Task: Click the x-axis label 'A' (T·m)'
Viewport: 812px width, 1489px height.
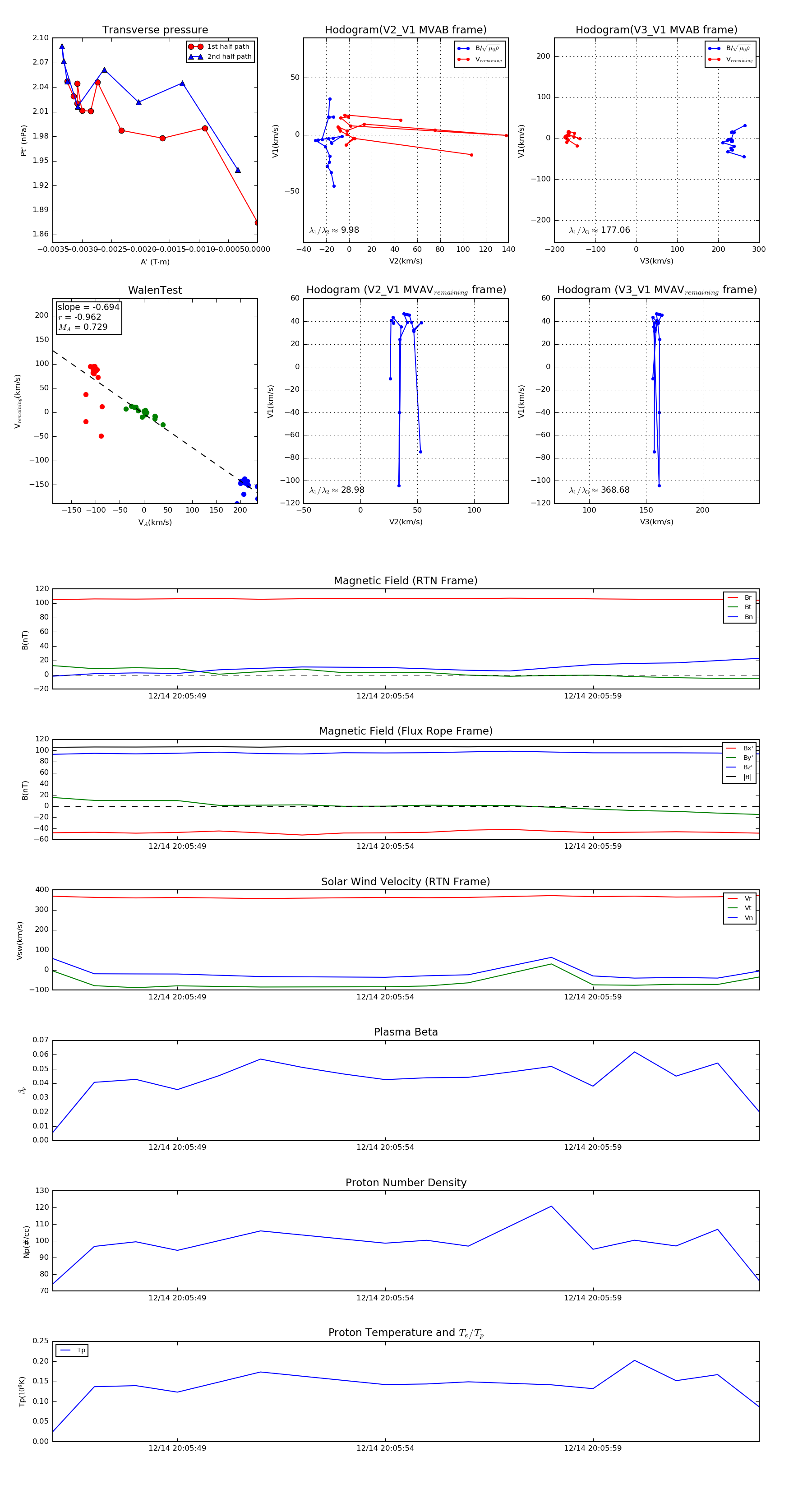Action: click(155, 262)
